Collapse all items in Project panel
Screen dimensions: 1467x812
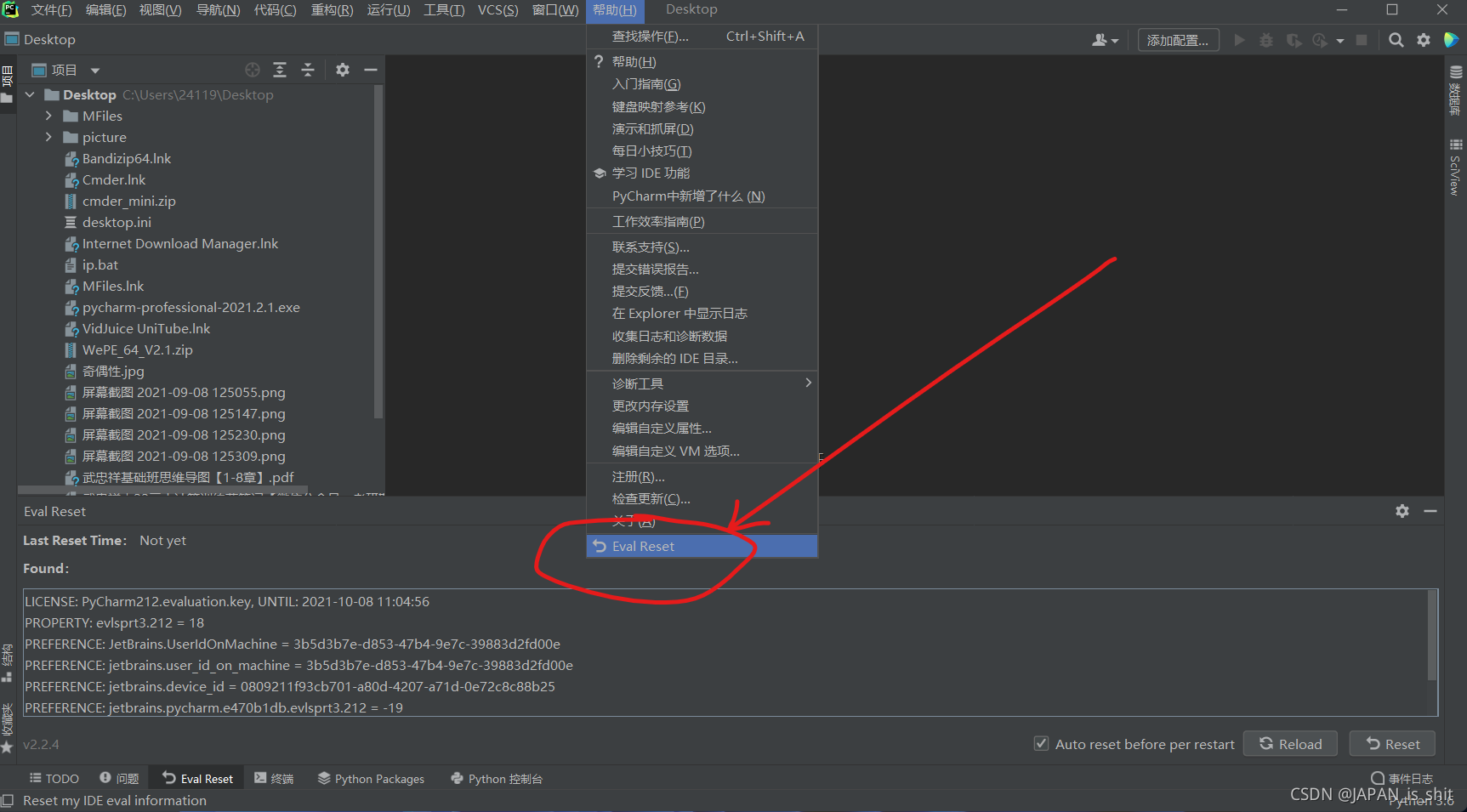[x=308, y=70]
